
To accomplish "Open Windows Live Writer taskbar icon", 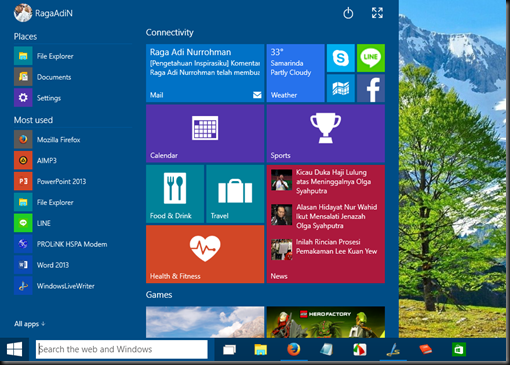I will [393, 350].
